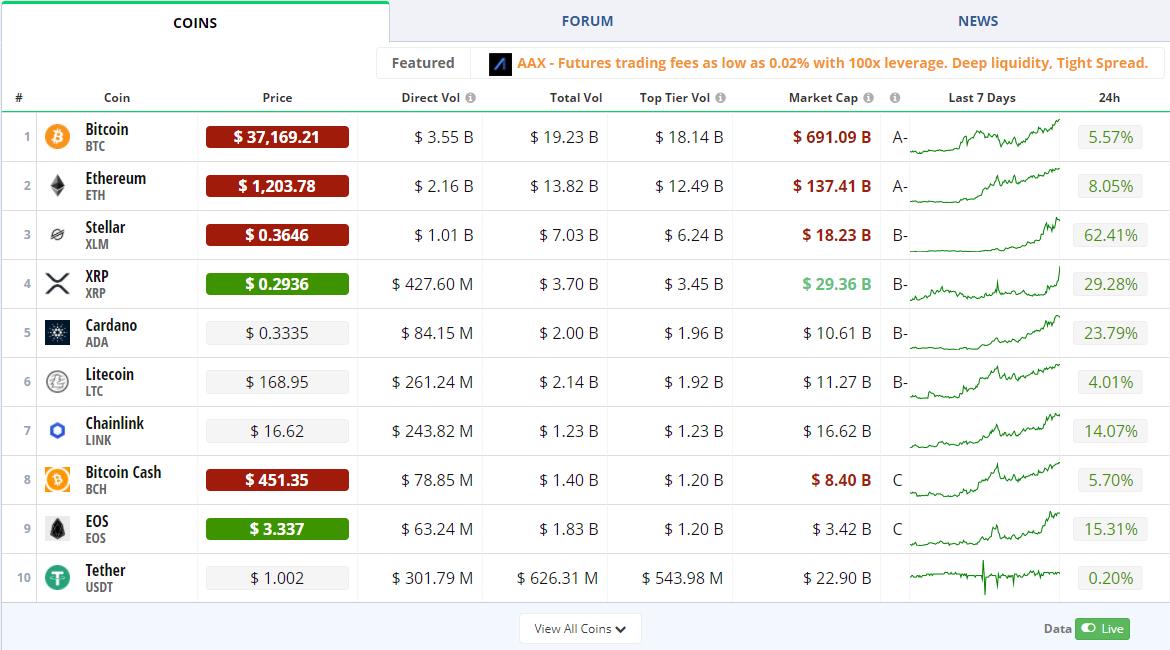This screenshot has width=1170, height=650.
Task: Click the AAX featured sponsor logo
Action: [x=500, y=64]
